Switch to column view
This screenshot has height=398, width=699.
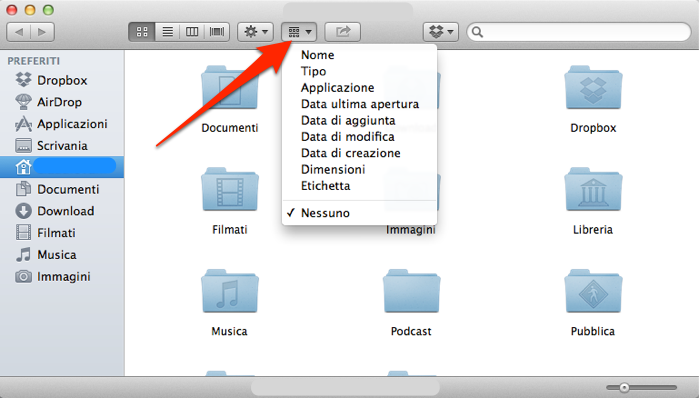click(192, 32)
